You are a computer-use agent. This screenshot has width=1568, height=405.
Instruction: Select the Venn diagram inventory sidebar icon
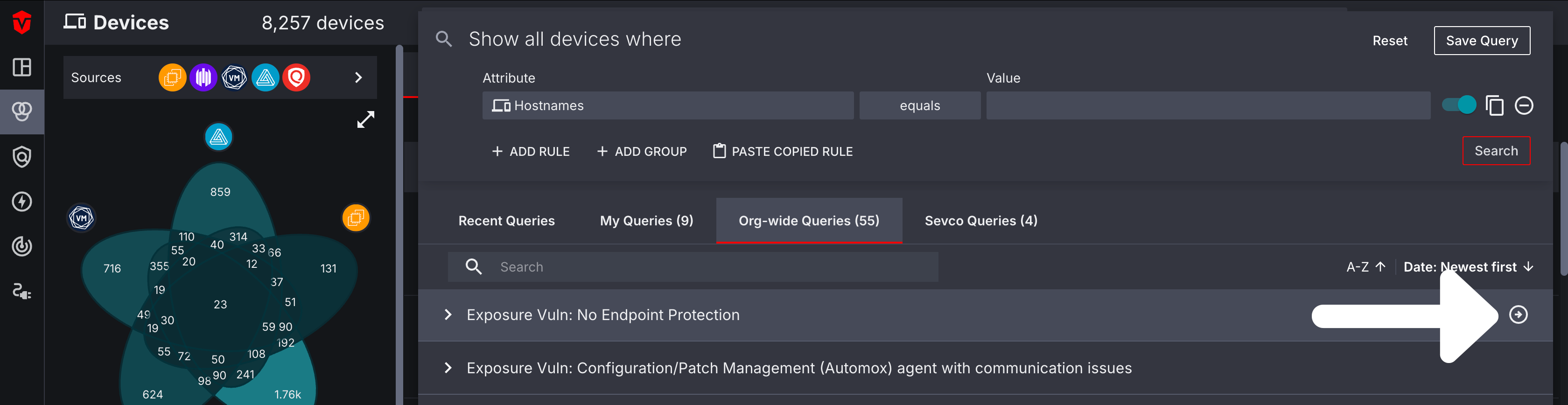[x=22, y=112]
